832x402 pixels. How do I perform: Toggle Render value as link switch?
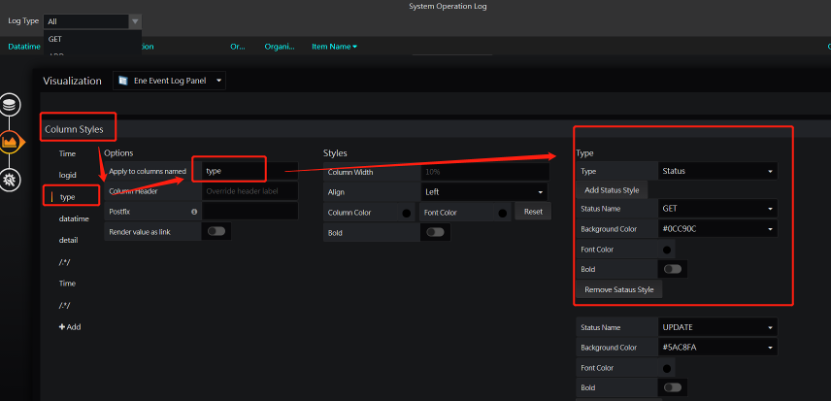pos(216,231)
